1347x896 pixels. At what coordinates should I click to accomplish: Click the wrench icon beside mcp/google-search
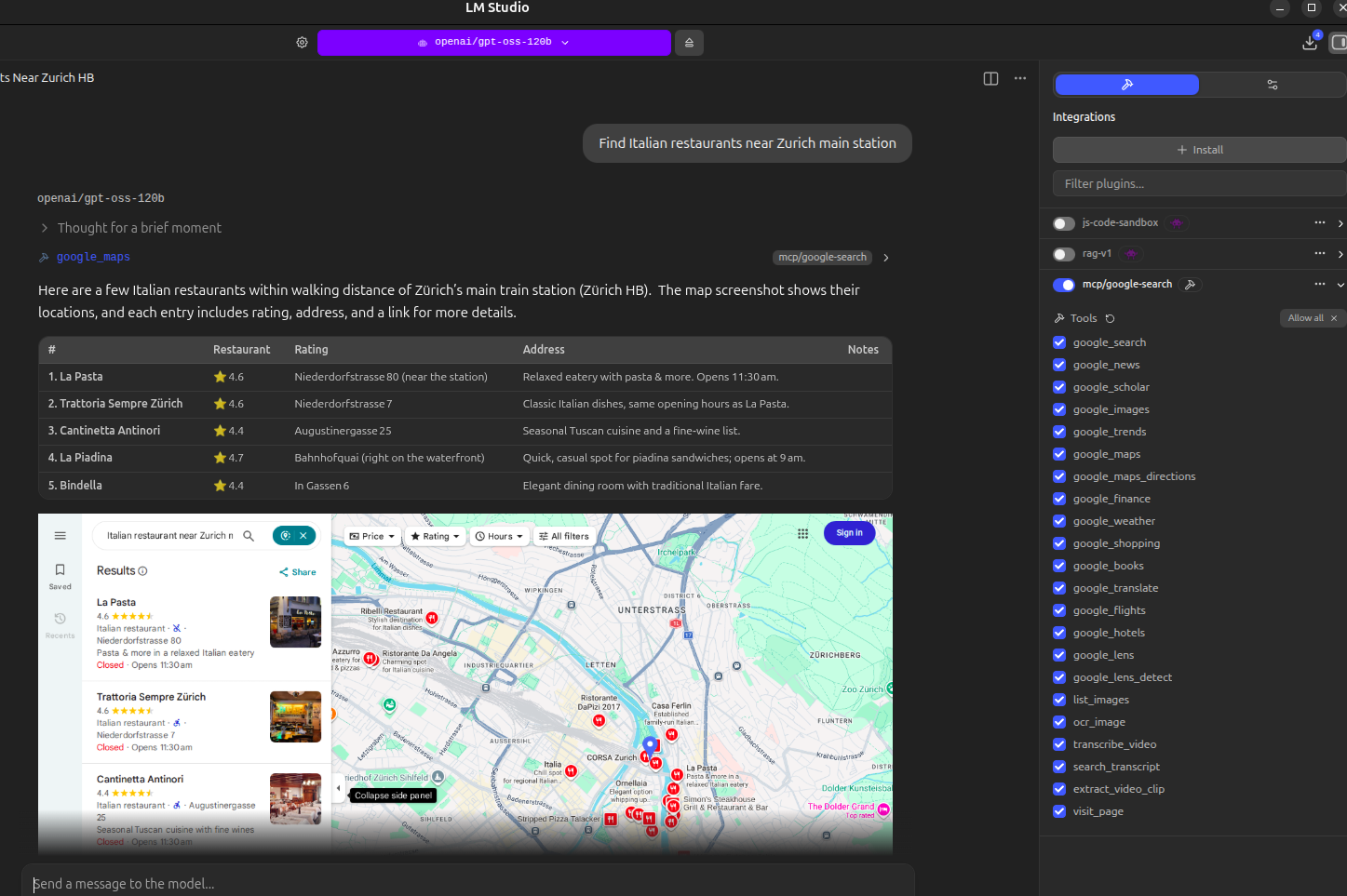[1190, 285]
